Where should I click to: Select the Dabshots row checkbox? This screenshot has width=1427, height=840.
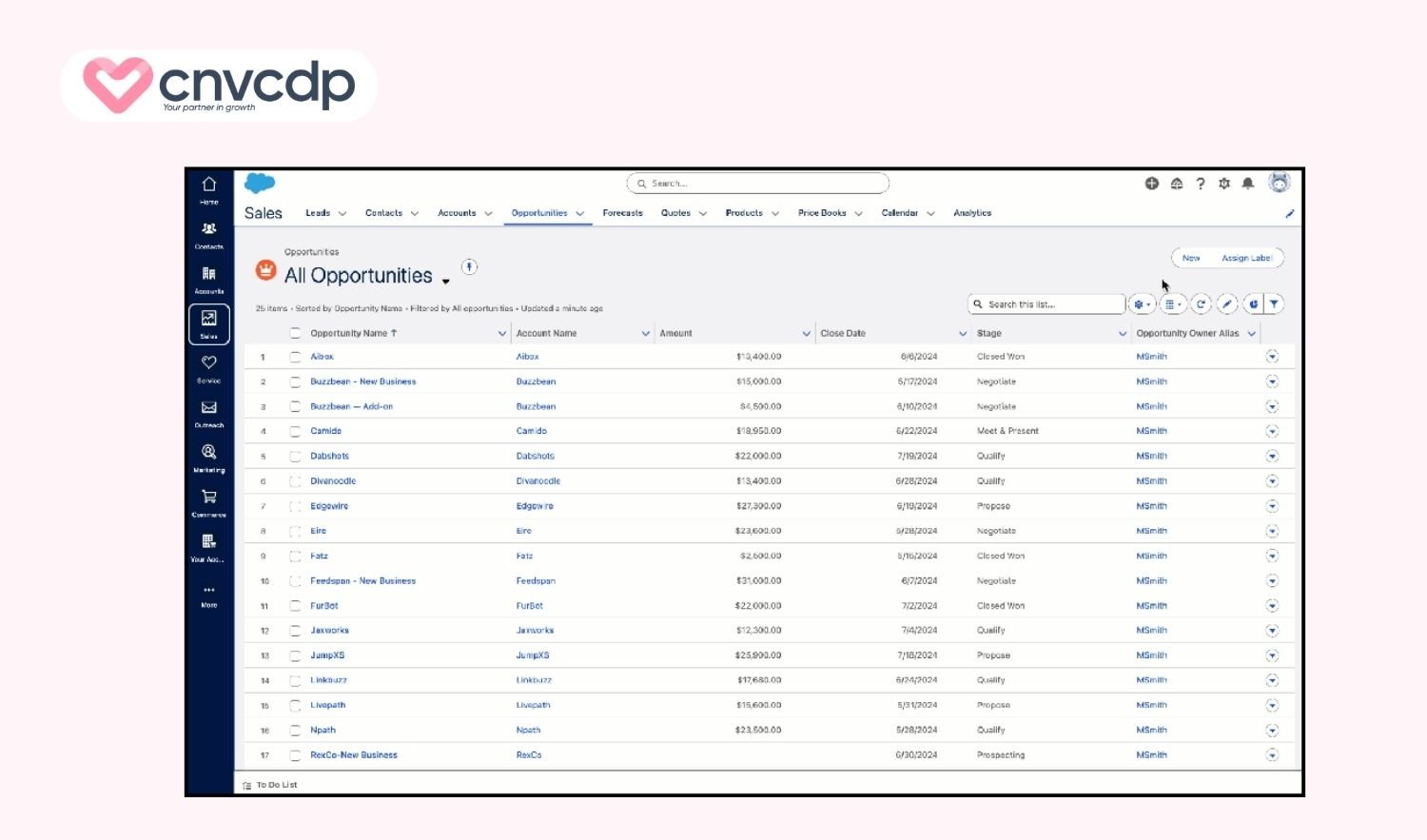(295, 456)
